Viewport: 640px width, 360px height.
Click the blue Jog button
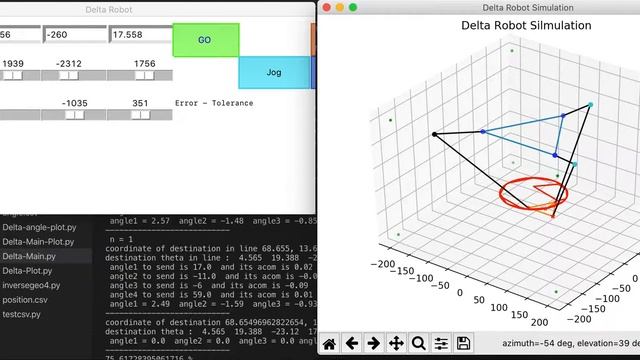(274, 72)
